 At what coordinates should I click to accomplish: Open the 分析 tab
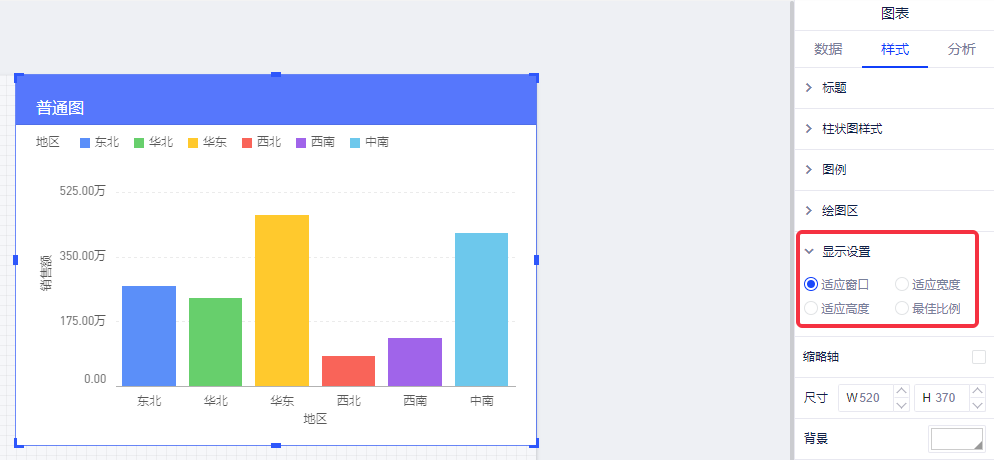click(x=961, y=49)
